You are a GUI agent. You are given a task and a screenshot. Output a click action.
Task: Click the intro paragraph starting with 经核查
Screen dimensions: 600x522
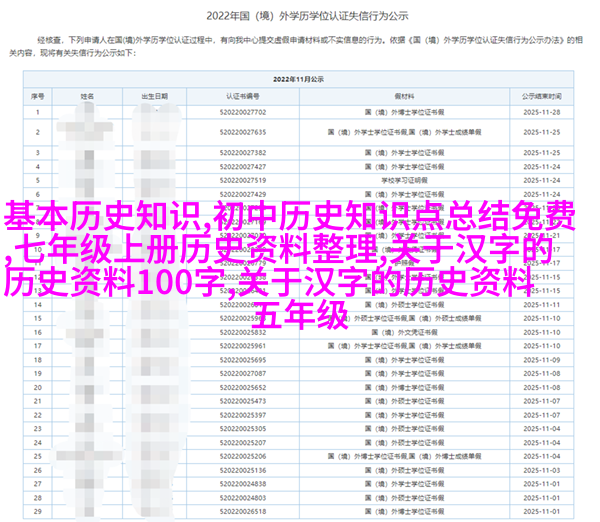300,41
